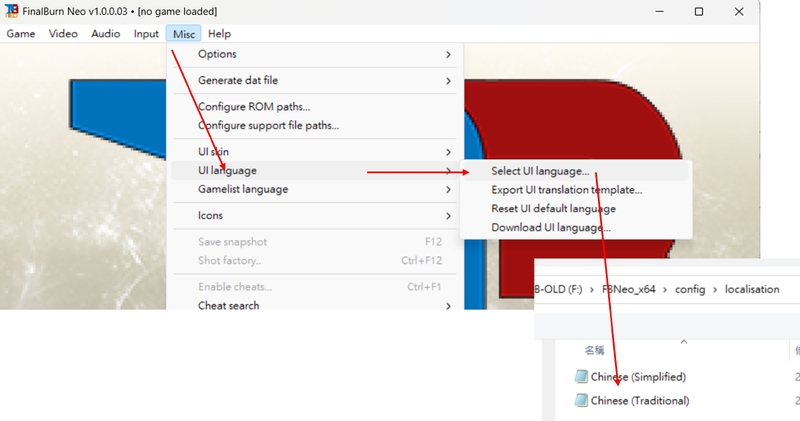Click Export UI translation template...
The width and height of the screenshot is (800, 421).
point(576,190)
